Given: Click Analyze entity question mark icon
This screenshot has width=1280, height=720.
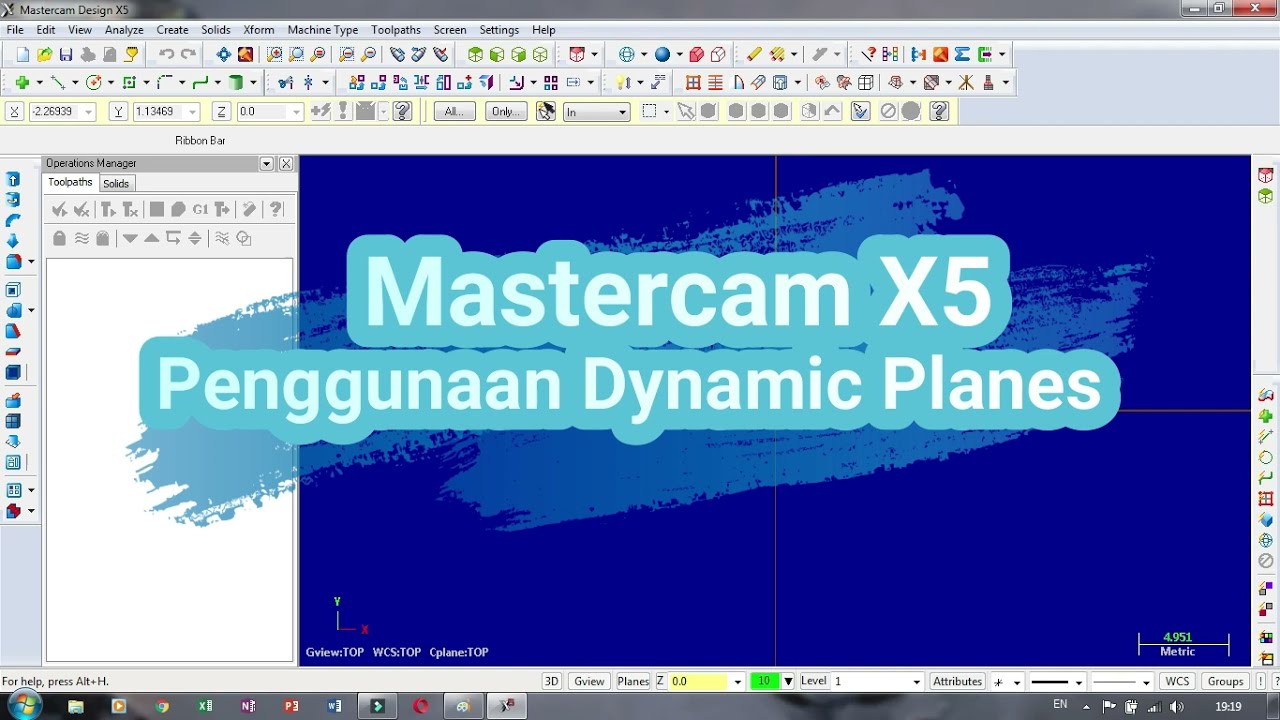Looking at the screenshot, I should point(868,54).
